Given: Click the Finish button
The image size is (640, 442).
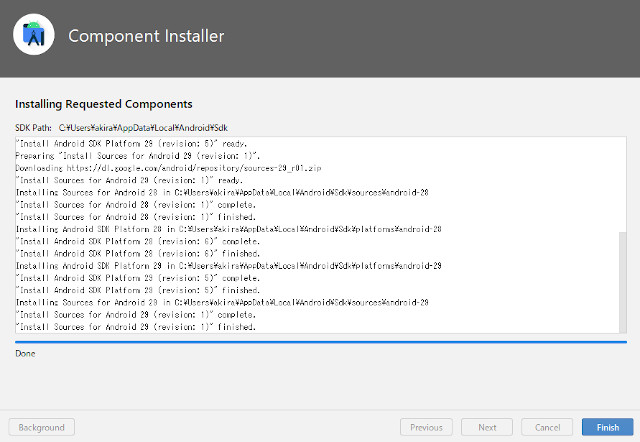Looking at the screenshot, I should point(607,427).
